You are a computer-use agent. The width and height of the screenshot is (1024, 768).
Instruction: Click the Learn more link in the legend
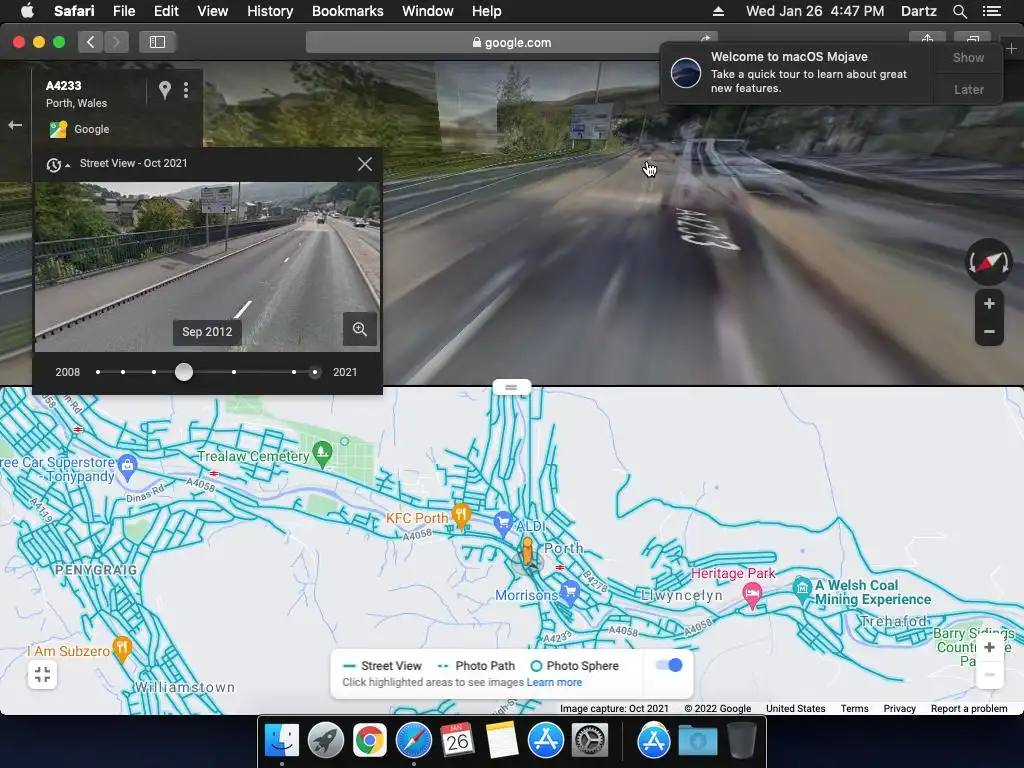[554, 682]
